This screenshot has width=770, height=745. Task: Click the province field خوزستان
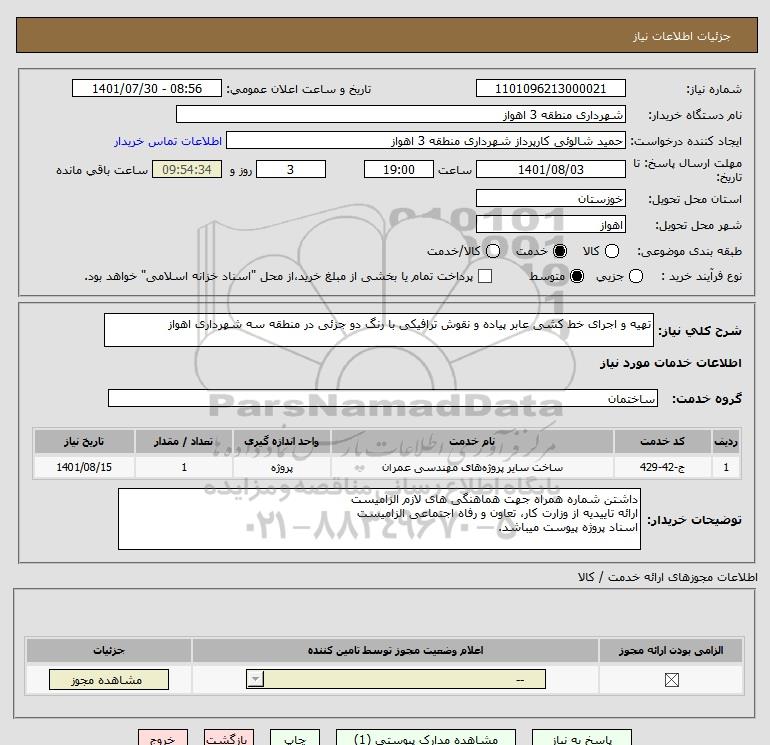(x=550, y=198)
